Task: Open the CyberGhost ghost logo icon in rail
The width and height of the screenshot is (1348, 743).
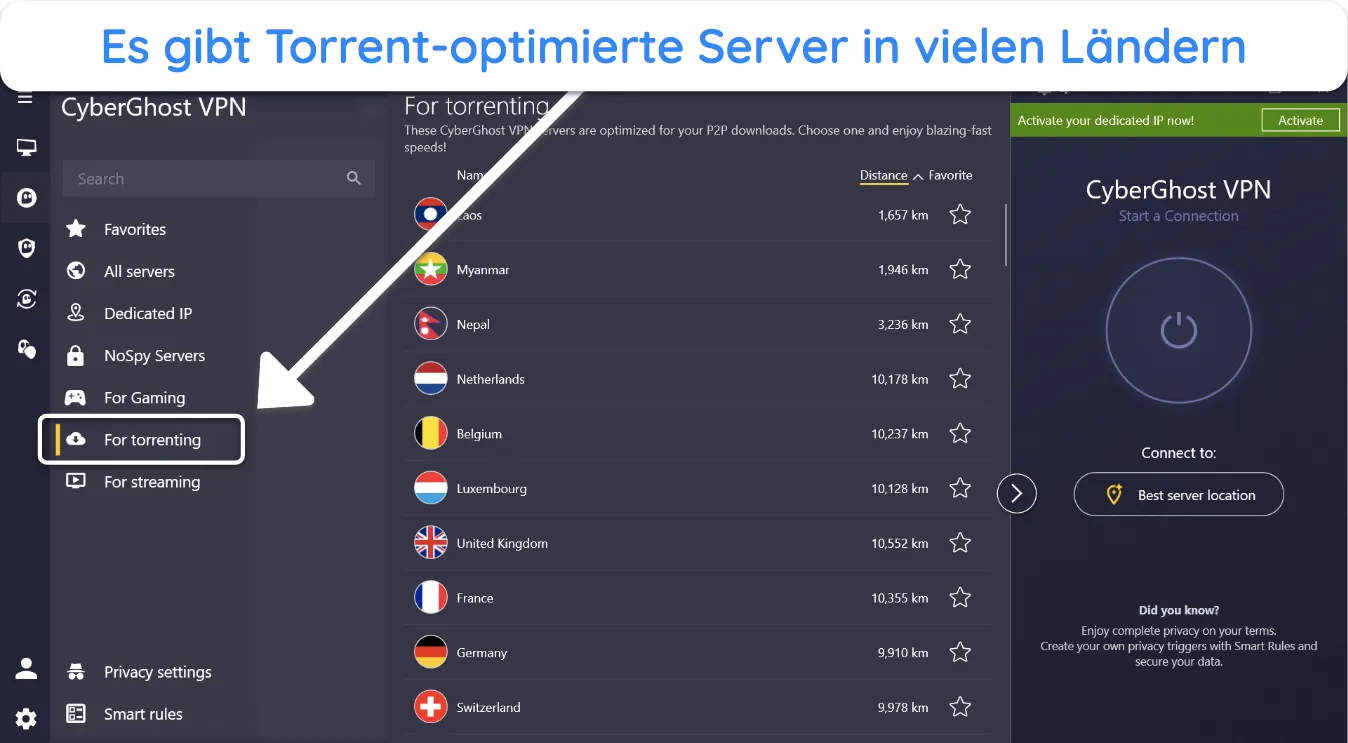Action: point(26,198)
